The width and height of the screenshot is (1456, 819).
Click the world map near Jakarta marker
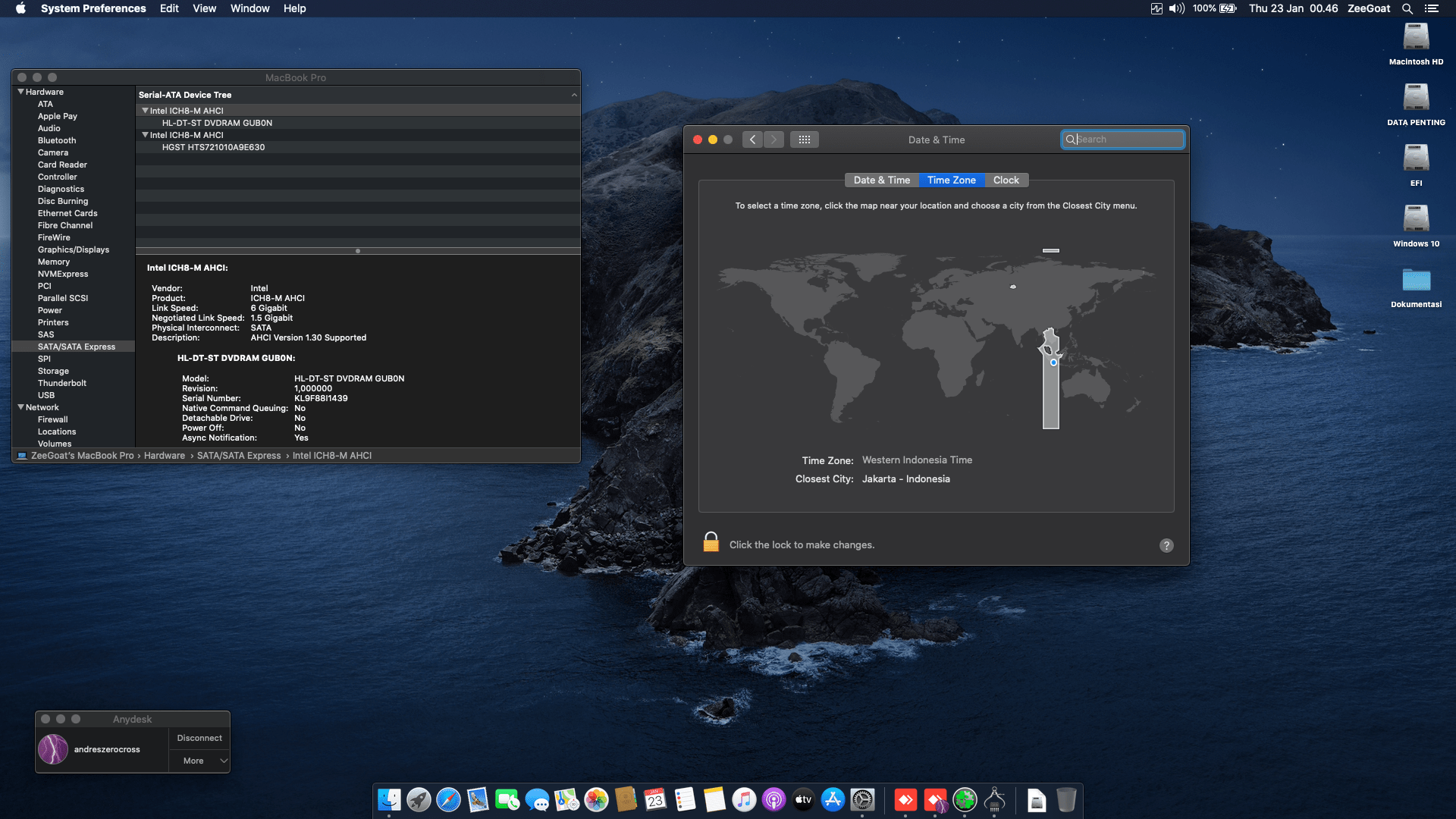click(1053, 362)
